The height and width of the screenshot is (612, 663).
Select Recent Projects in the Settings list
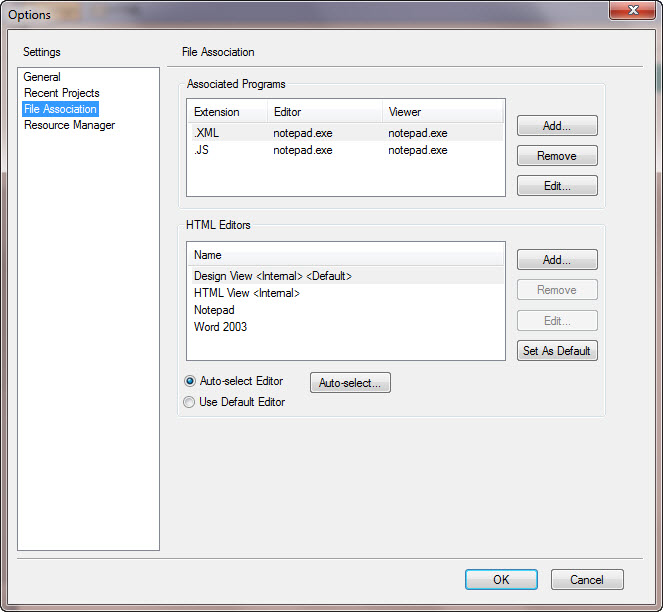click(x=61, y=93)
